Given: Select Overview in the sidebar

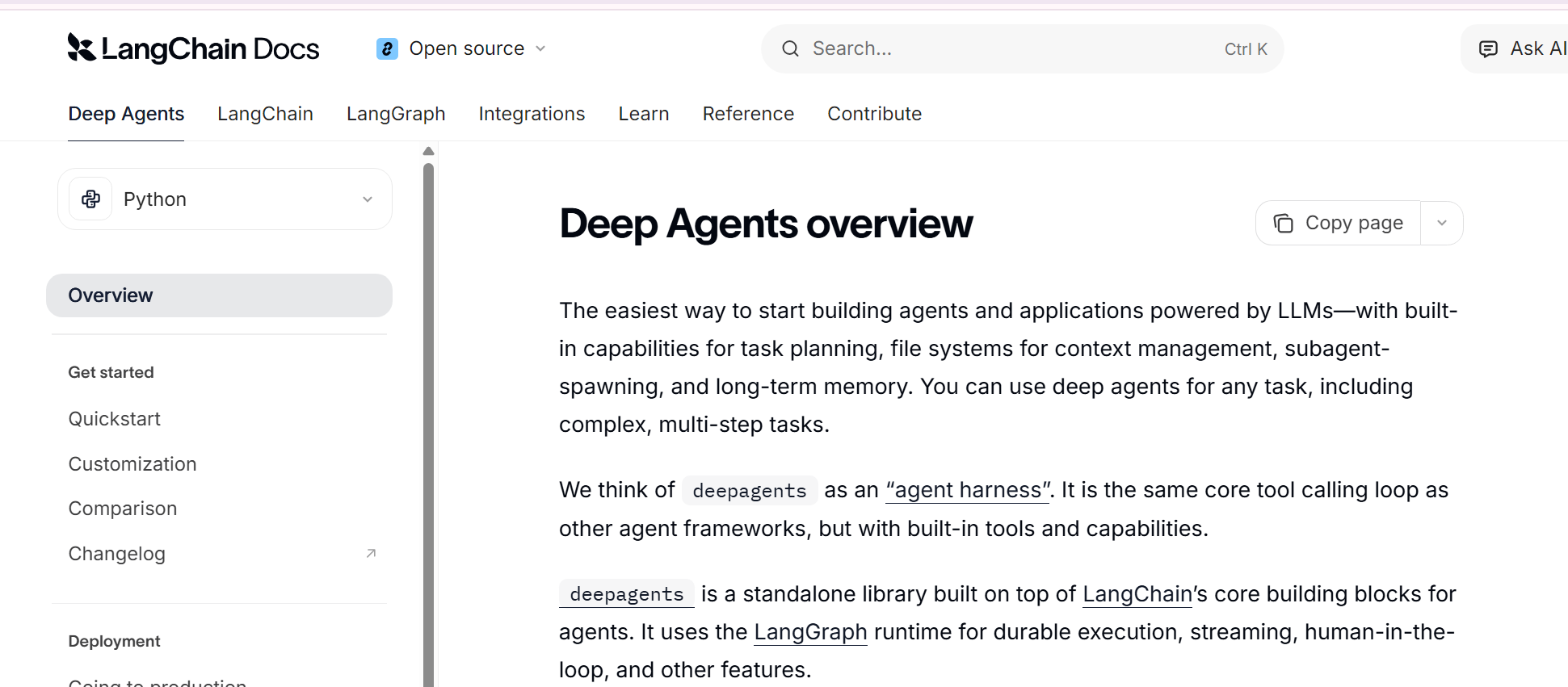Looking at the screenshot, I should (x=219, y=295).
